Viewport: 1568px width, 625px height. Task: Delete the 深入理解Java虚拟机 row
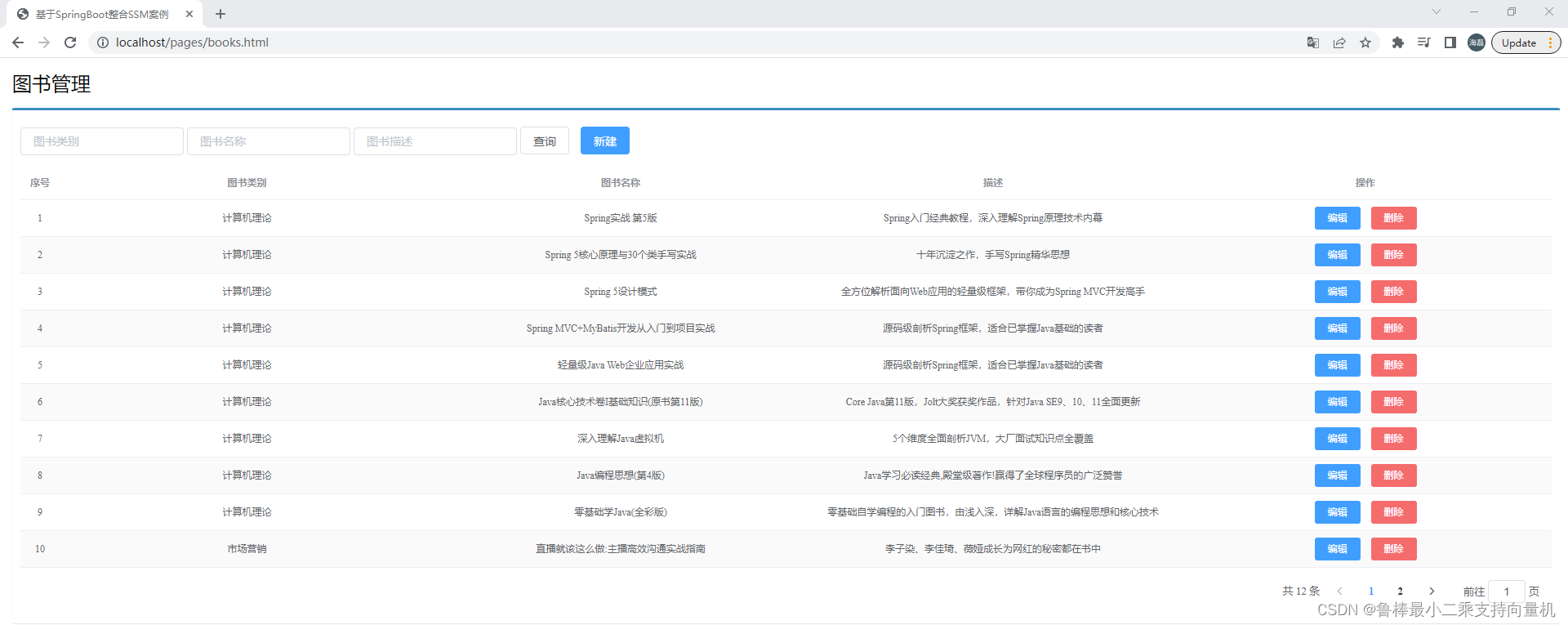(x=1394, y=439)
